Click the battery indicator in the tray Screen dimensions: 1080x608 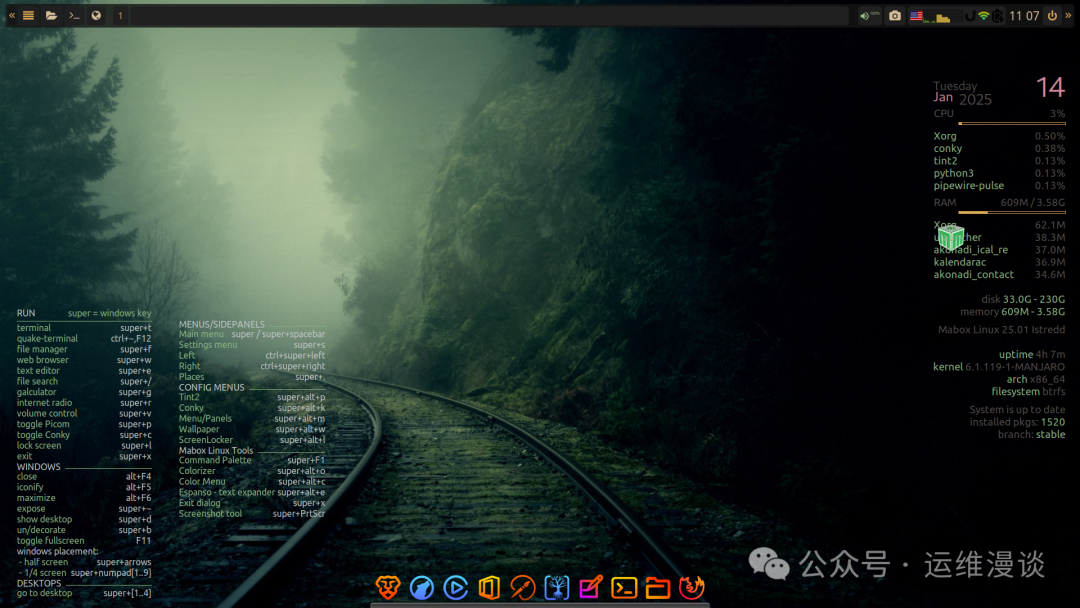[997, 15]
